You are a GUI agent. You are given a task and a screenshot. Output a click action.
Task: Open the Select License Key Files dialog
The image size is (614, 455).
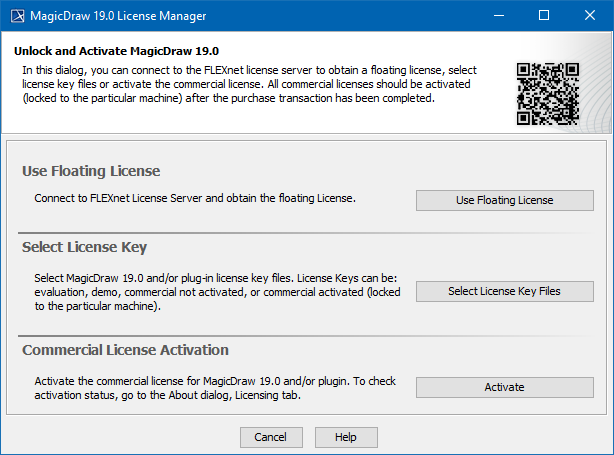pos(504,291)
